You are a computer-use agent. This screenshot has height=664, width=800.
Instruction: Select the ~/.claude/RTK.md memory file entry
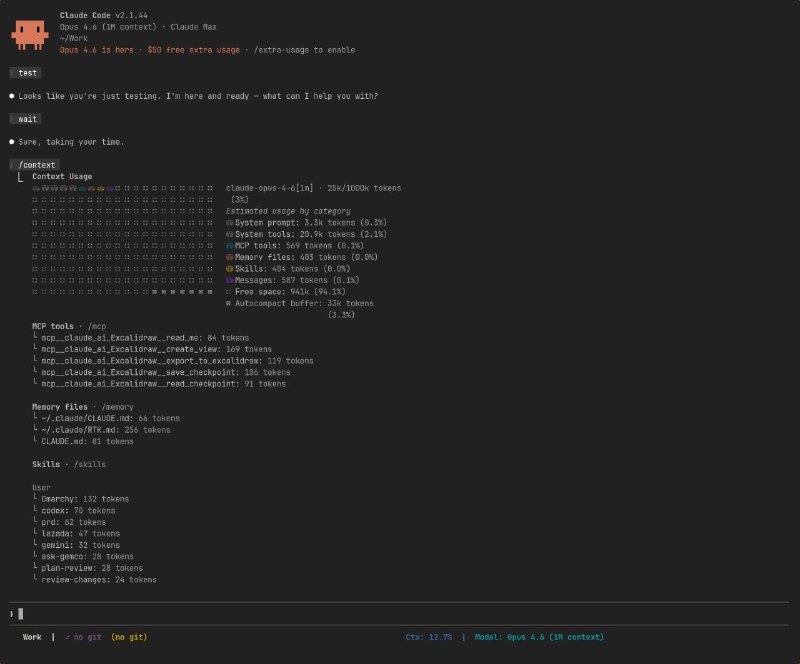(106, 430)
